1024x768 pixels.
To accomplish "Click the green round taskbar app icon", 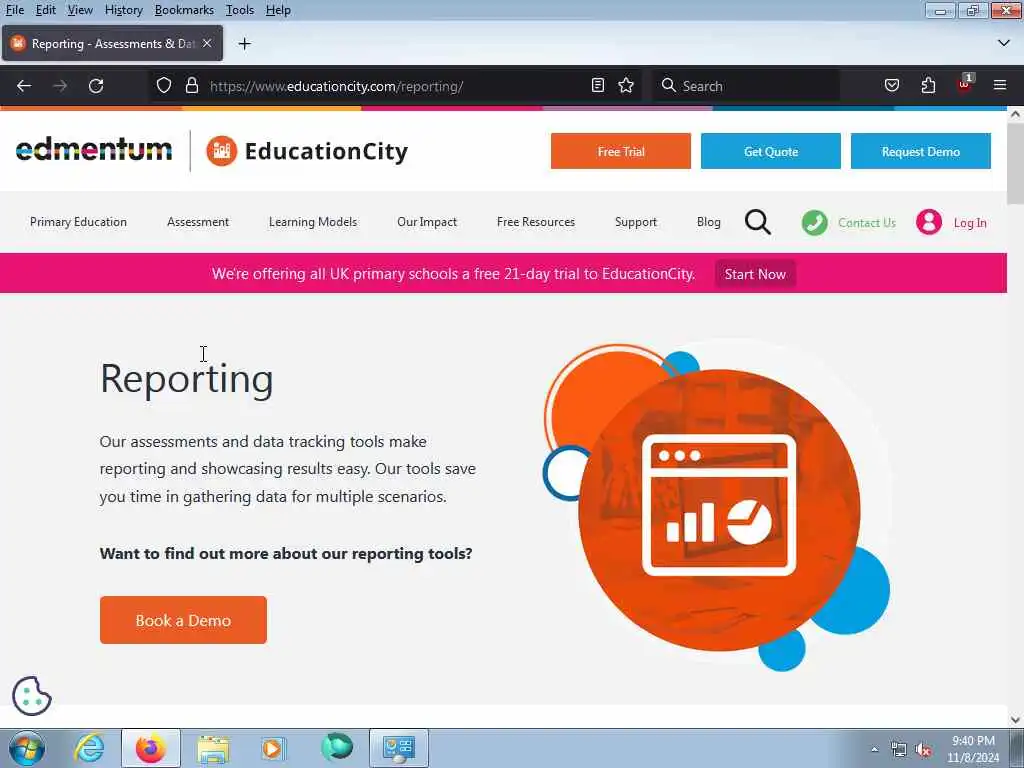I will pos(337,747).
